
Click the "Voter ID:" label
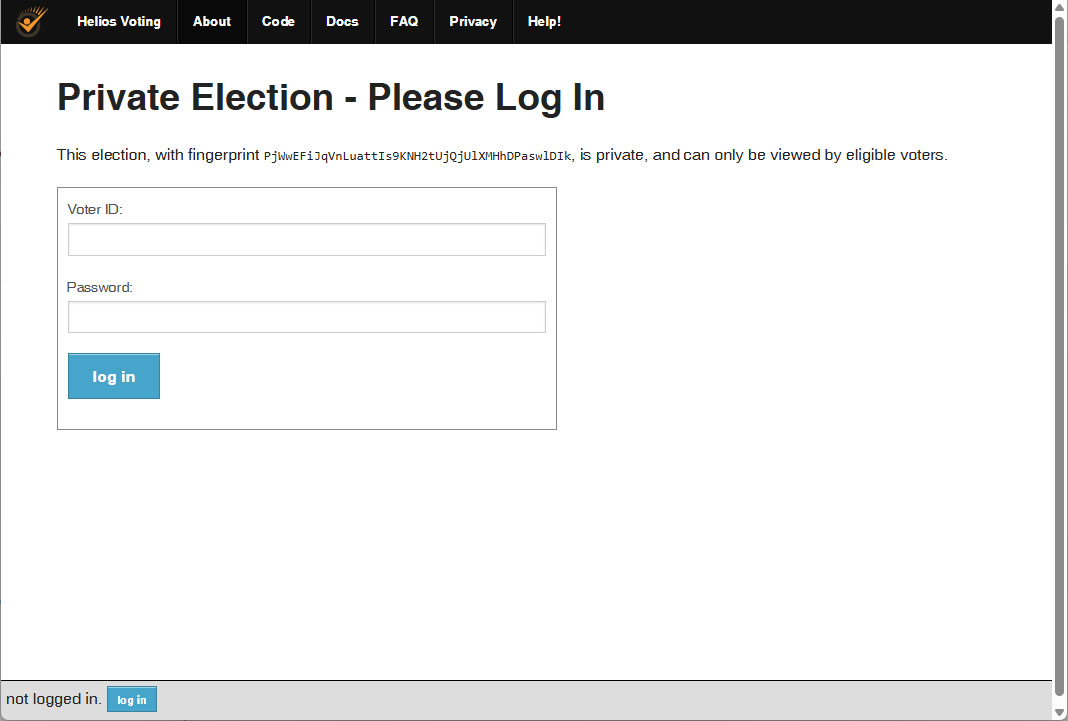pyautogui.click(x=95, y=209)
